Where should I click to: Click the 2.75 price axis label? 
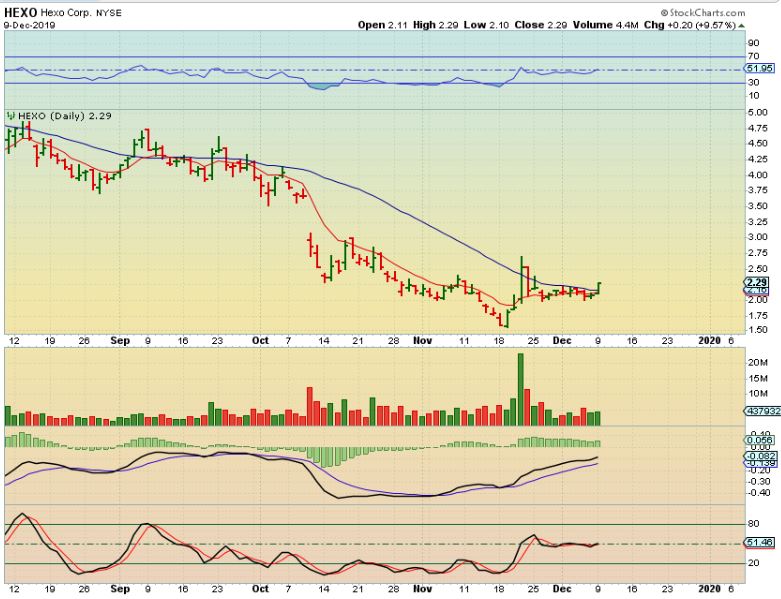[x=758, y=253]
